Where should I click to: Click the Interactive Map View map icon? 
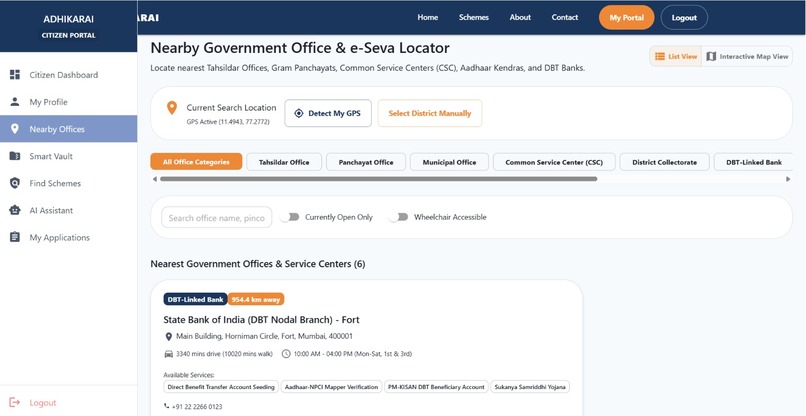711,57
